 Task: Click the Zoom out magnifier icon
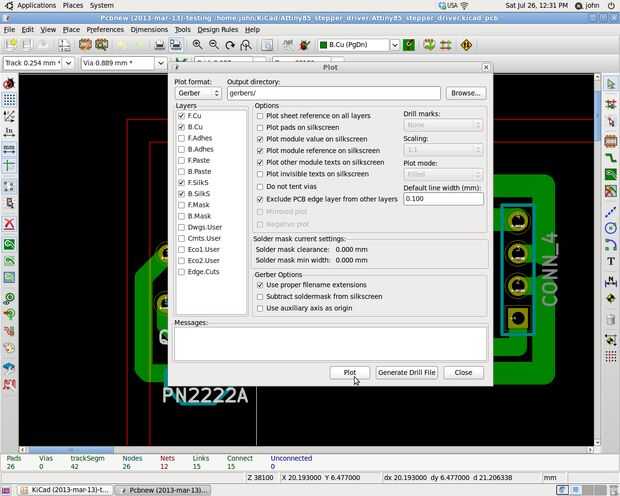point(214,45)
